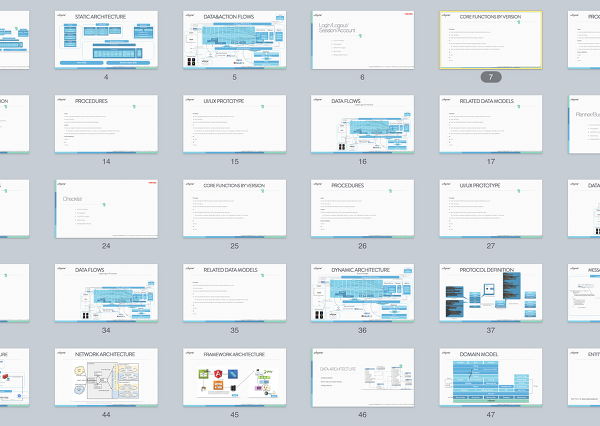This screenshot has width=600, height=426.
Task: Select slide 4 Static Architecture thumbnail
Action: coord(106,40)
